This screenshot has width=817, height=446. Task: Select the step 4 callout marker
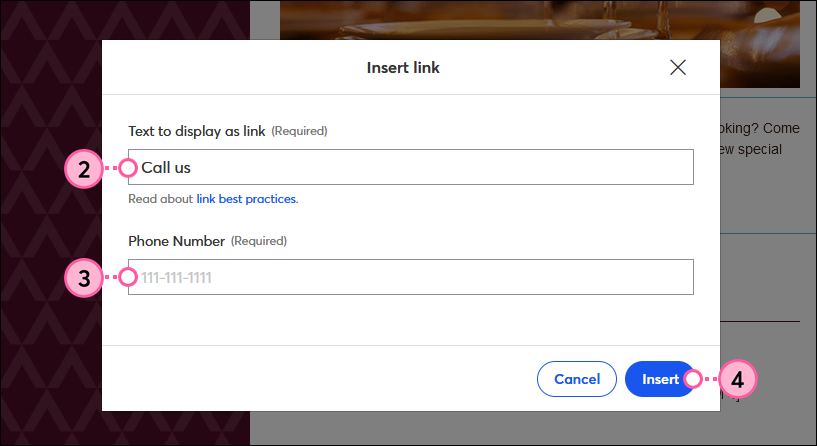pyautogui.click(x=737, y=379)
